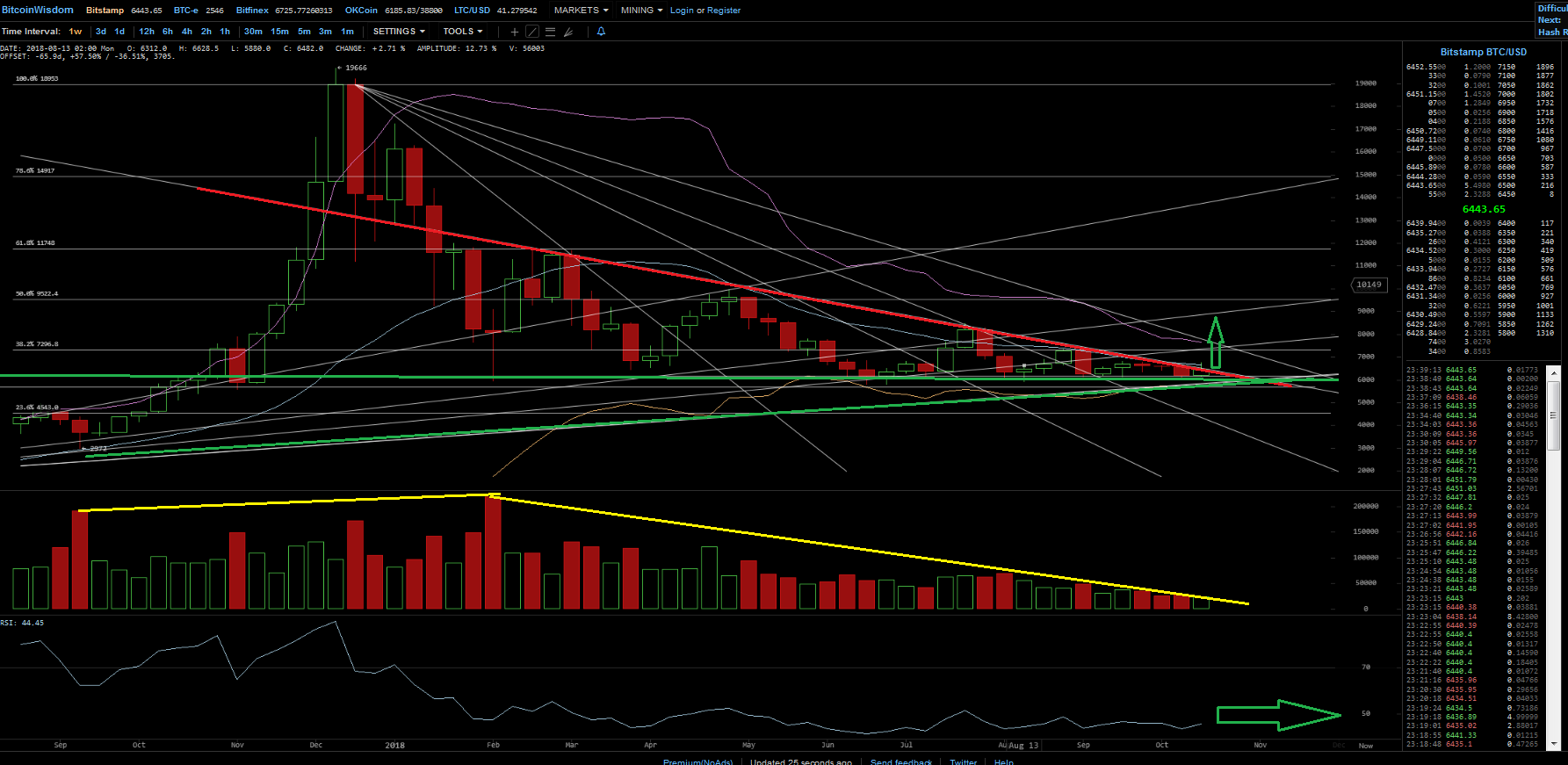Screen dimensions: 1568x765
Task: Switch chart interval to 5m
Action: coord(304,32)
